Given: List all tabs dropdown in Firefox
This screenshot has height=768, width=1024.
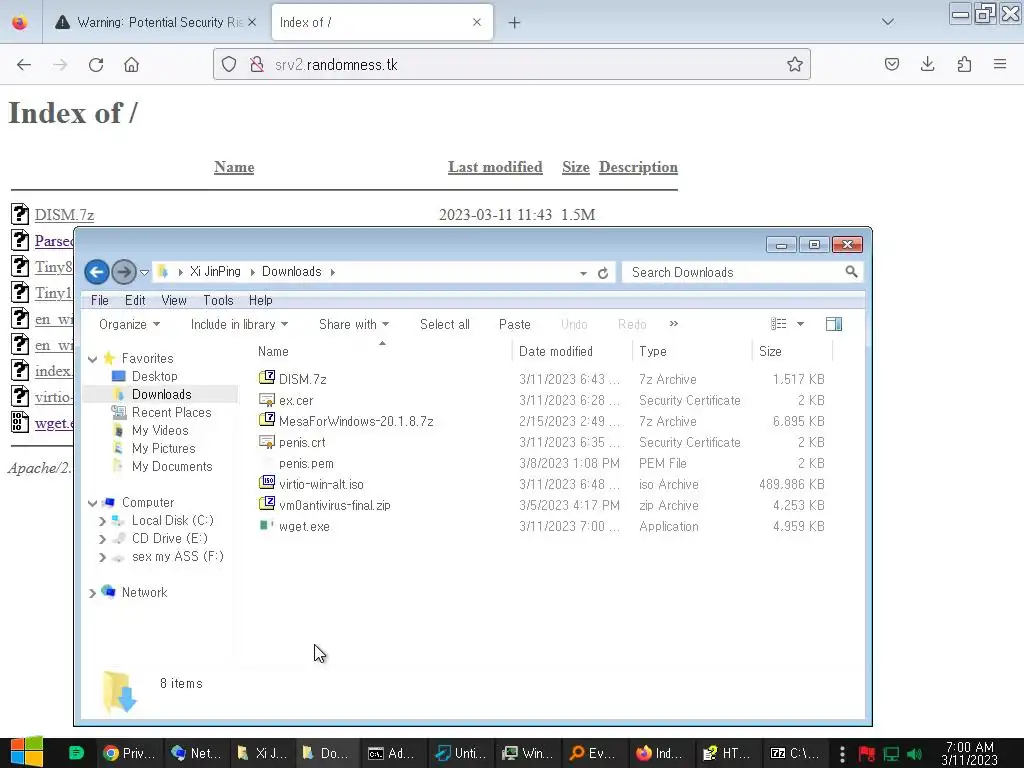Looking at the screenshot, I should [x=888, y=22].
